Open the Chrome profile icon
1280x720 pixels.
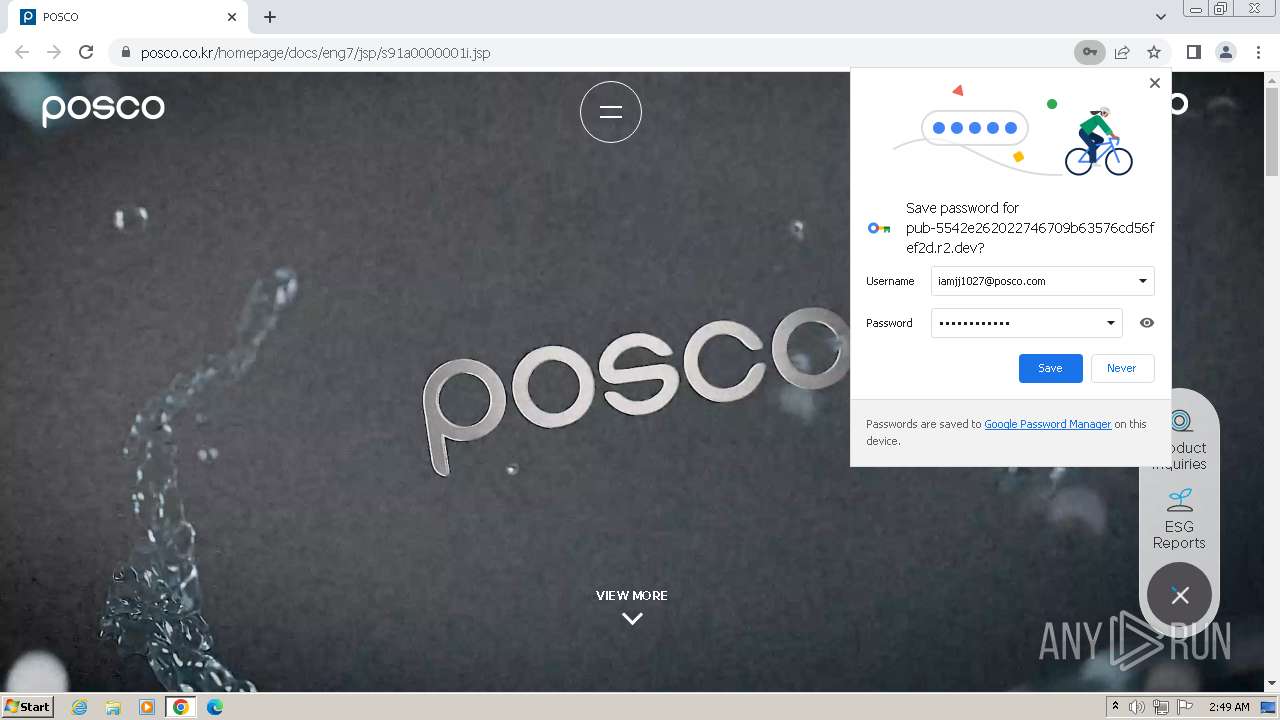pos(1226,52)
